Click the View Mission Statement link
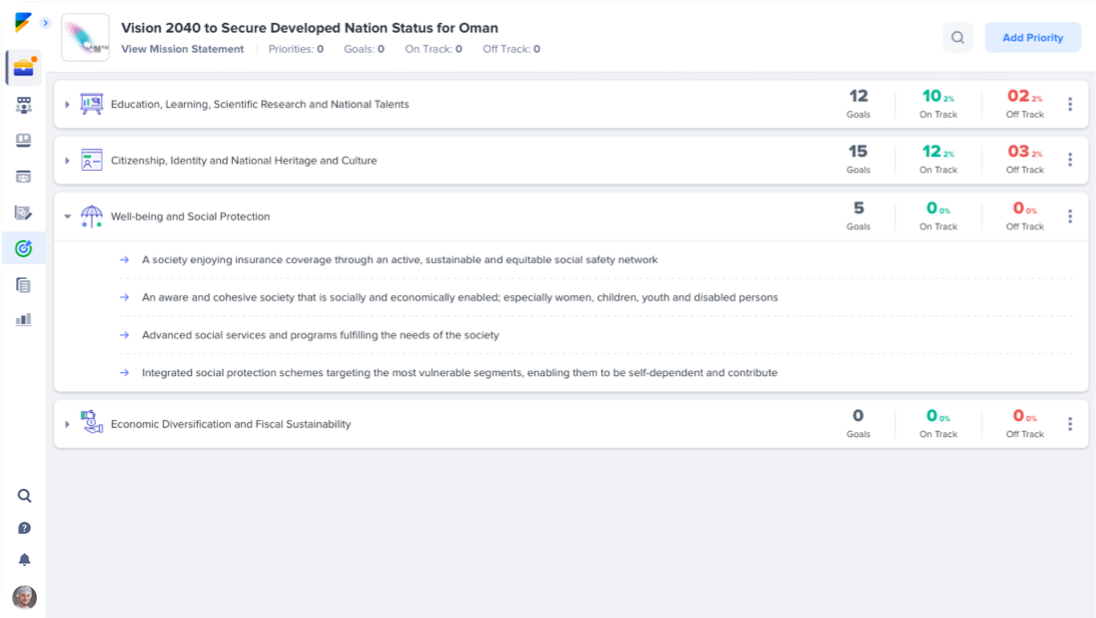Viewport: 1096px width, 618px height. click(182, 49)
